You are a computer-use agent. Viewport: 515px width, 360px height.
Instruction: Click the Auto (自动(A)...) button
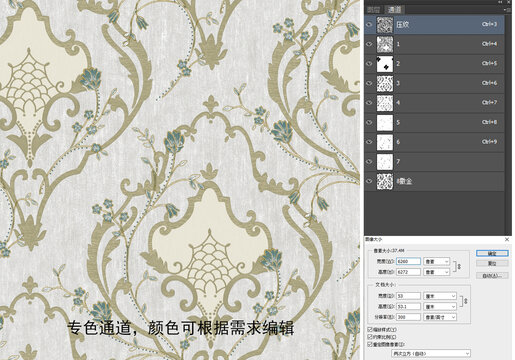(x=492, y=275)
